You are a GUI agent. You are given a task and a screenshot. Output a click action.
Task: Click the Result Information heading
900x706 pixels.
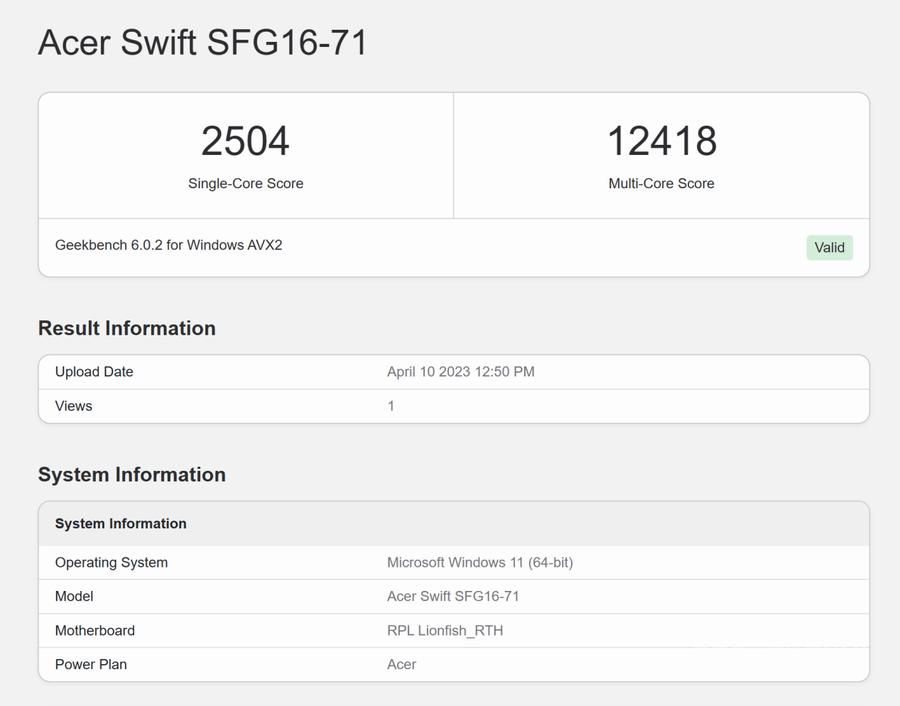[127, 328]
